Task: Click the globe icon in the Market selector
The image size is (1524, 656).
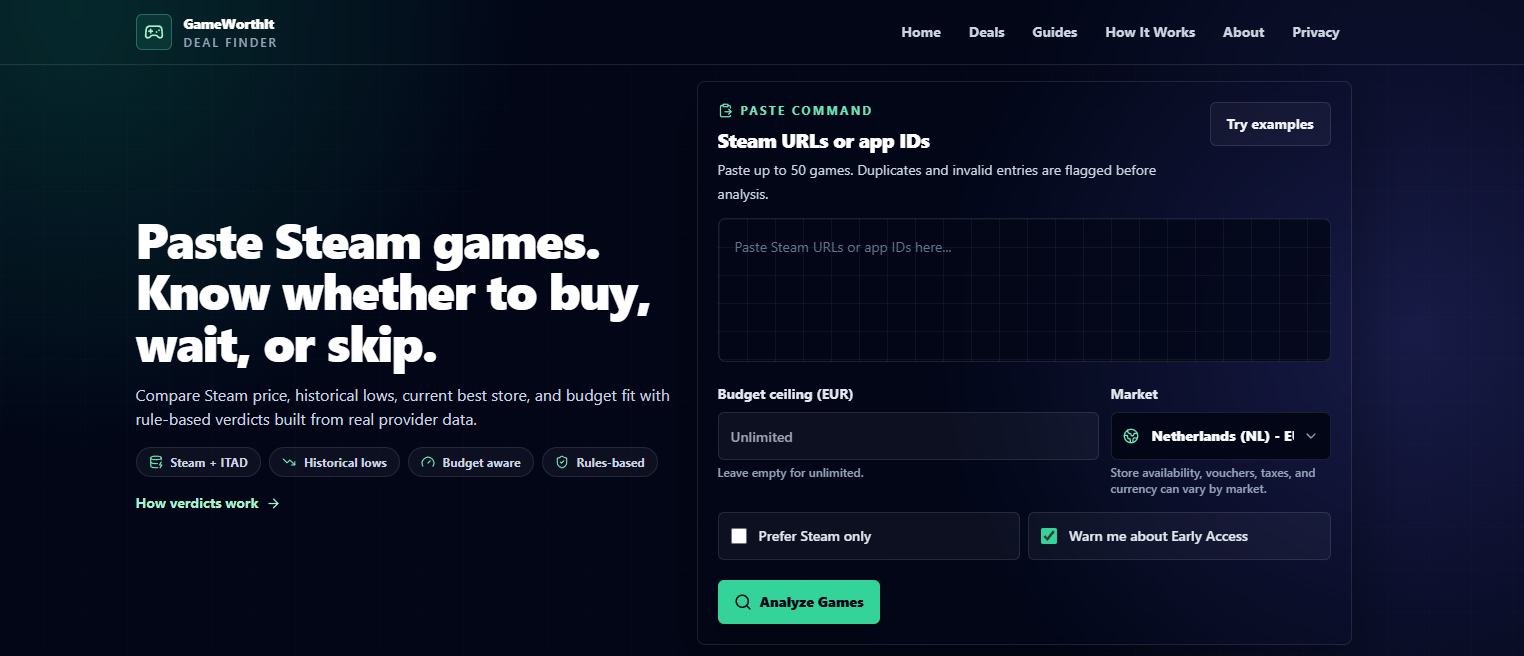Action: 1131,436
